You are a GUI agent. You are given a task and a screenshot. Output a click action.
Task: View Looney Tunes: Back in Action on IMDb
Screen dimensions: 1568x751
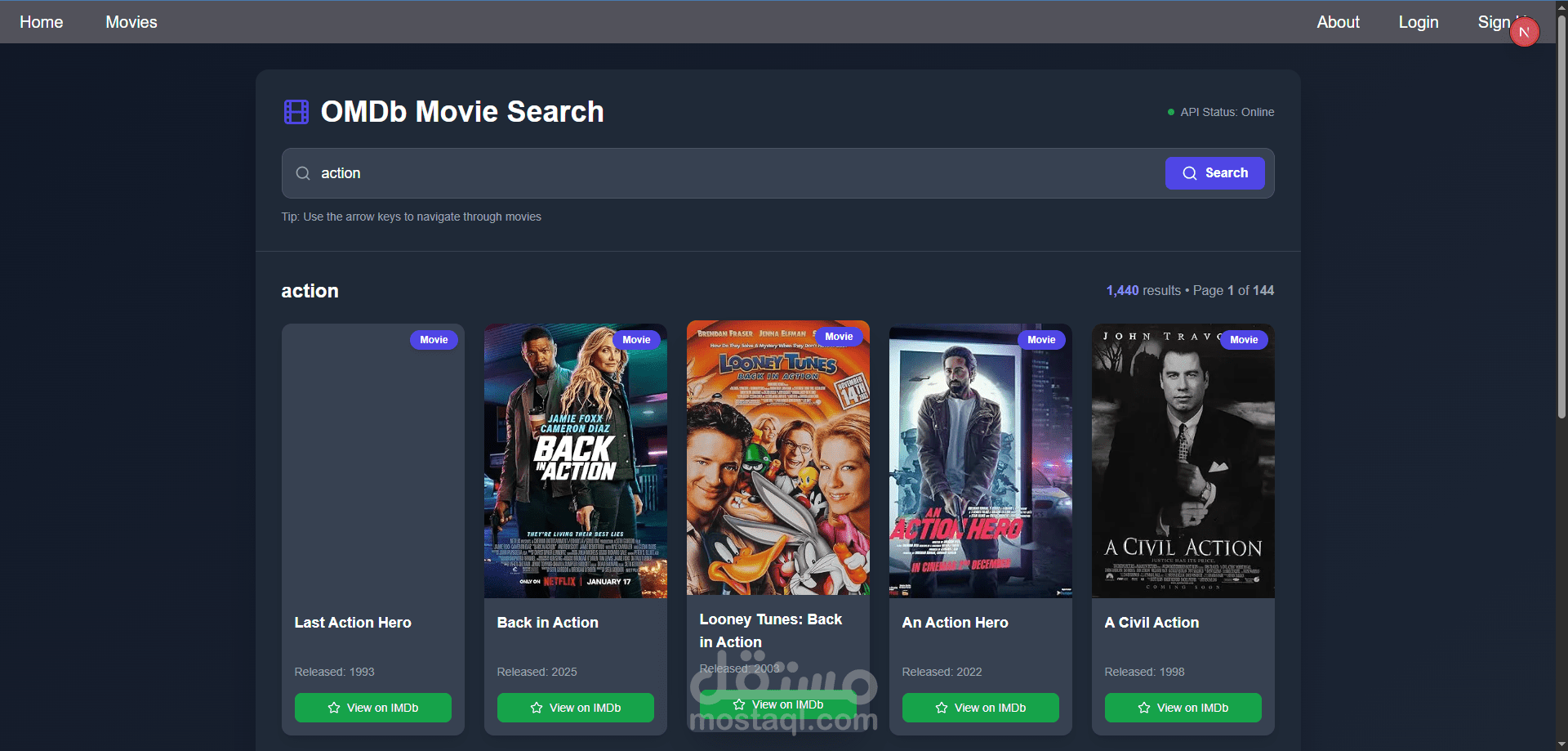pos(778,704)
